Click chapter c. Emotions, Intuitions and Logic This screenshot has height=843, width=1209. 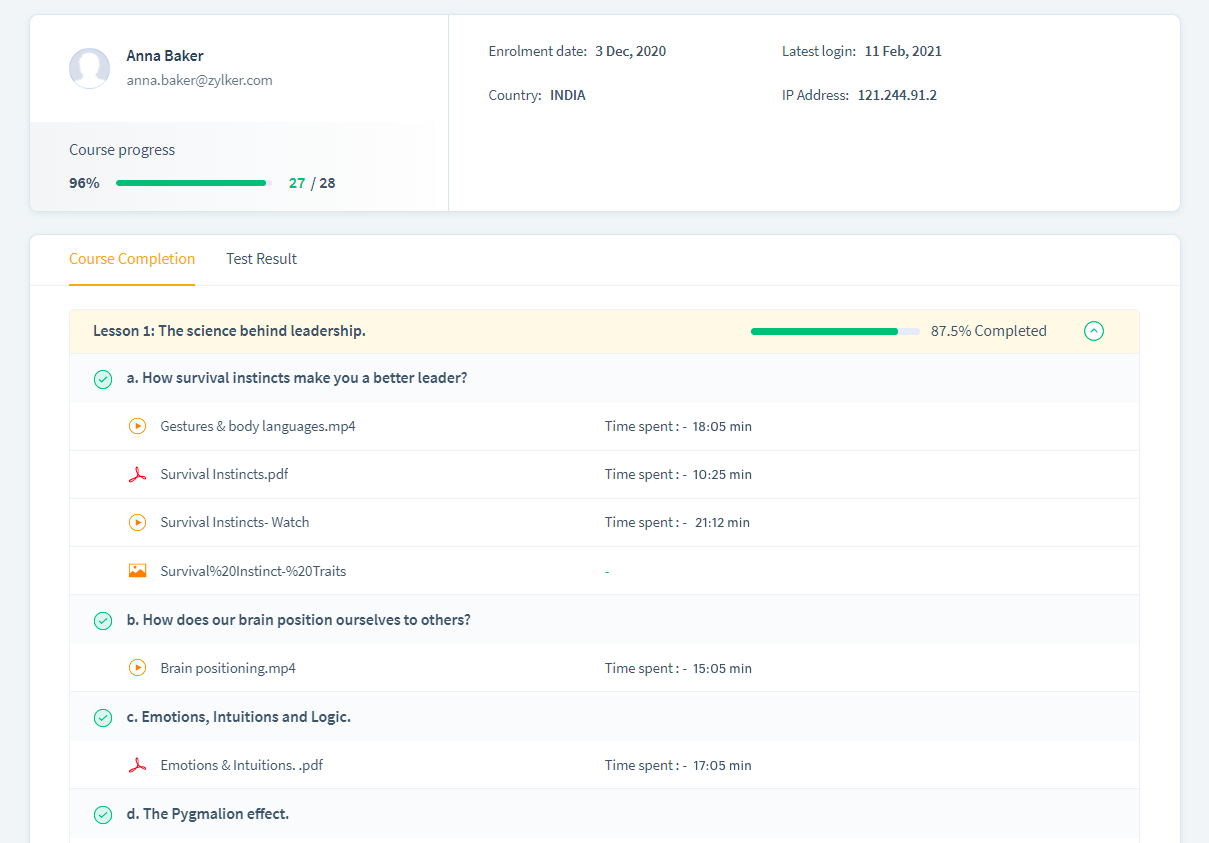click(x=238, y=717)
